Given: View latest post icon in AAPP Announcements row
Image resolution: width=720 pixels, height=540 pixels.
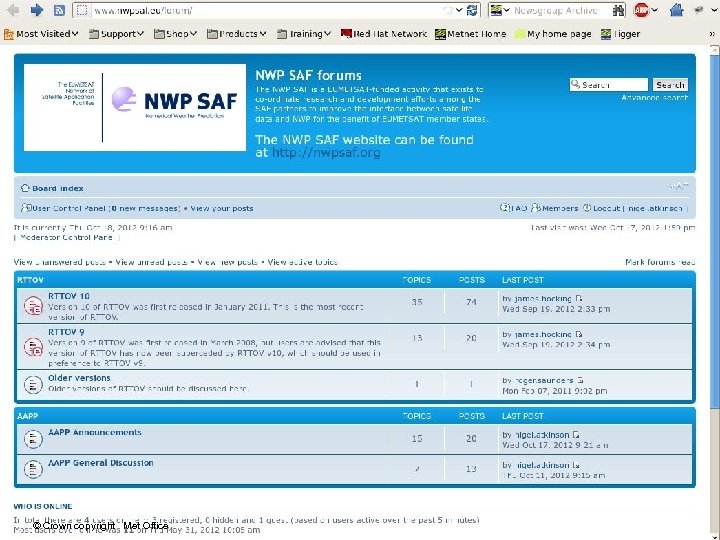Looking at the screenshot, I should tap(577, 434).
